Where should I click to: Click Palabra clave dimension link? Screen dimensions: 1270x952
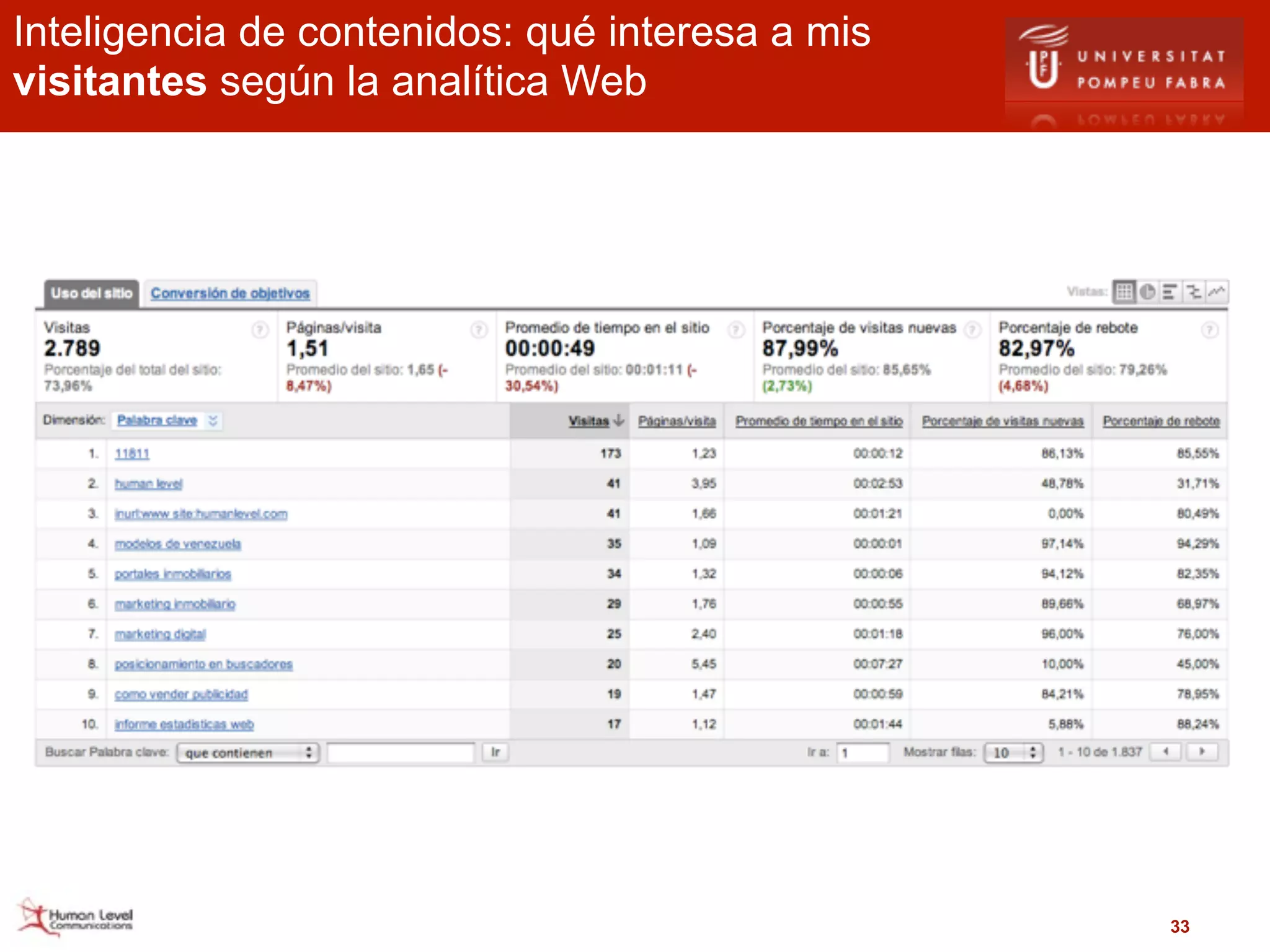coord(157,420)
